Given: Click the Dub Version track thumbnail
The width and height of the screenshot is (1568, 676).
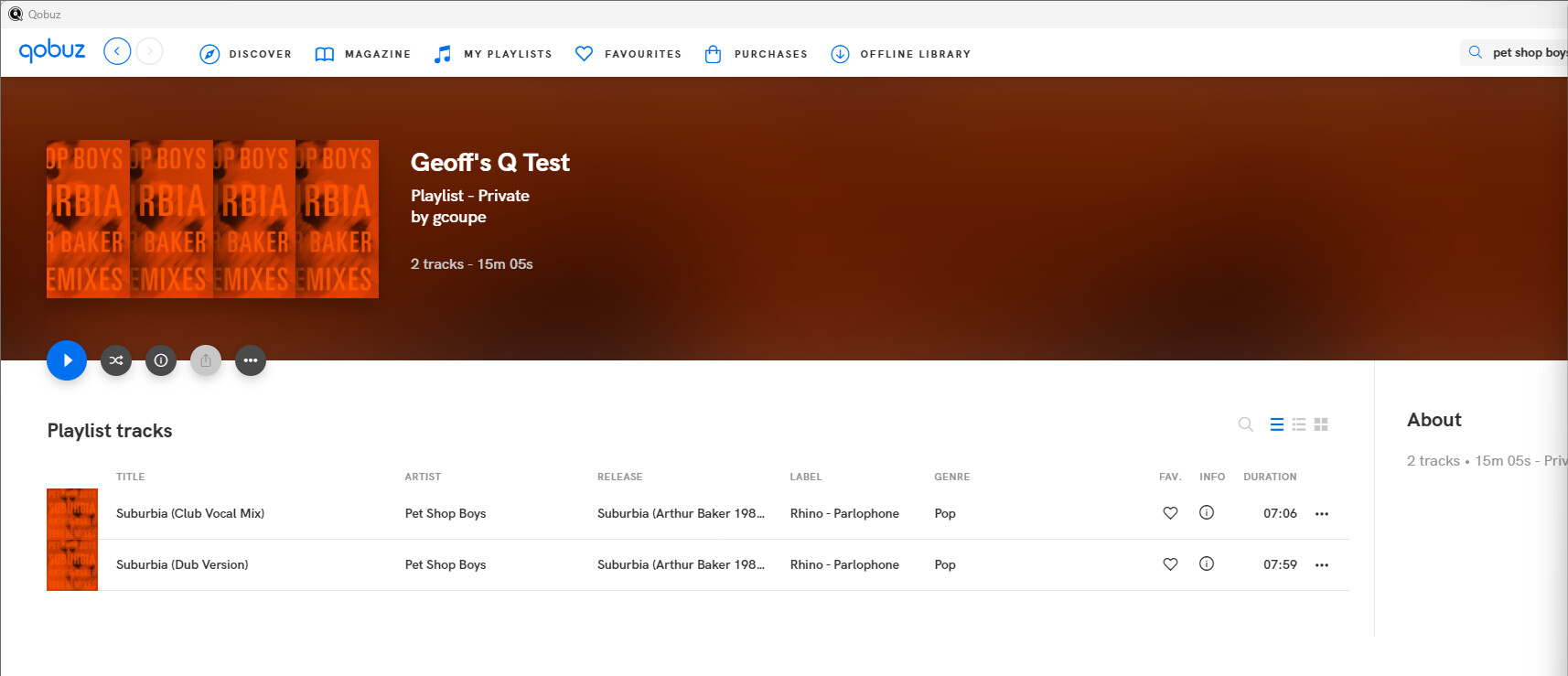Looking at the screenshot, I should pos(72,565).
